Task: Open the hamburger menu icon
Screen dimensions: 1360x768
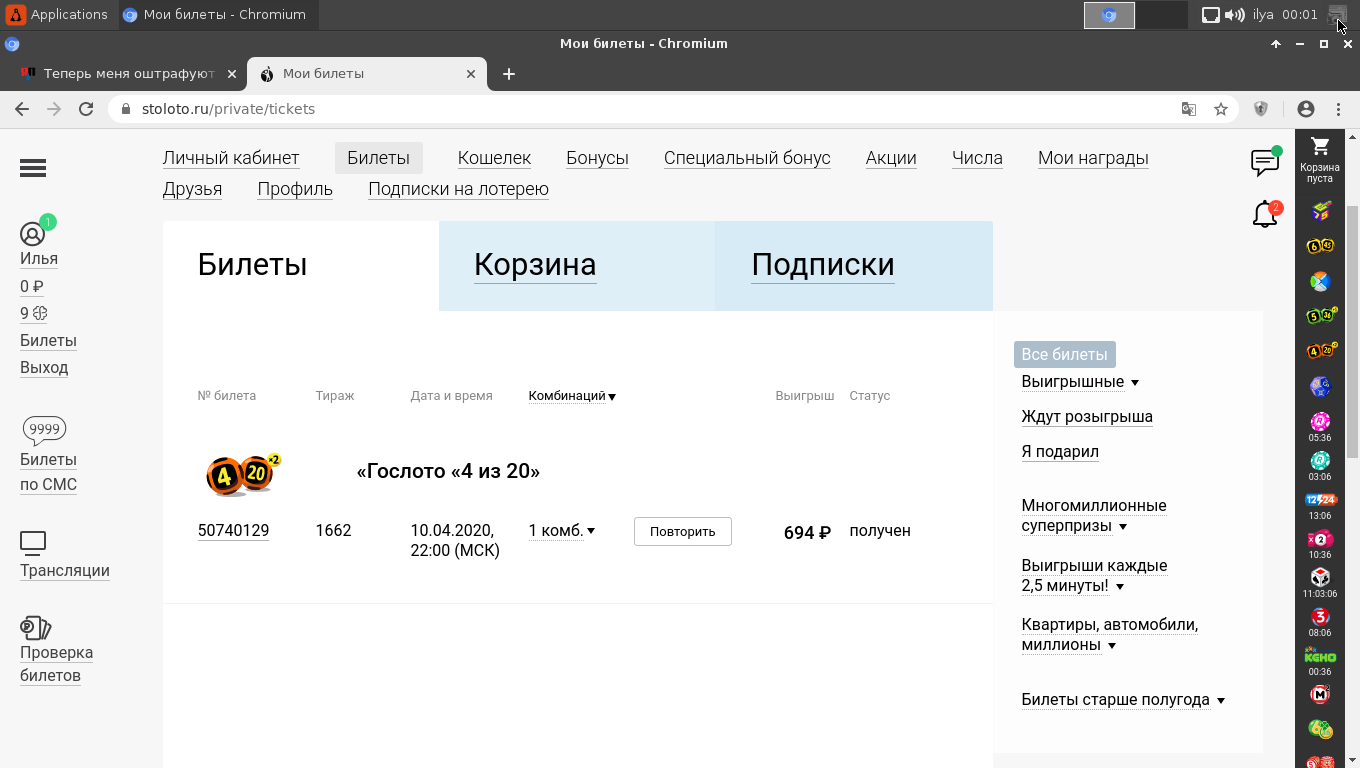Action: (x=33, y=169)
